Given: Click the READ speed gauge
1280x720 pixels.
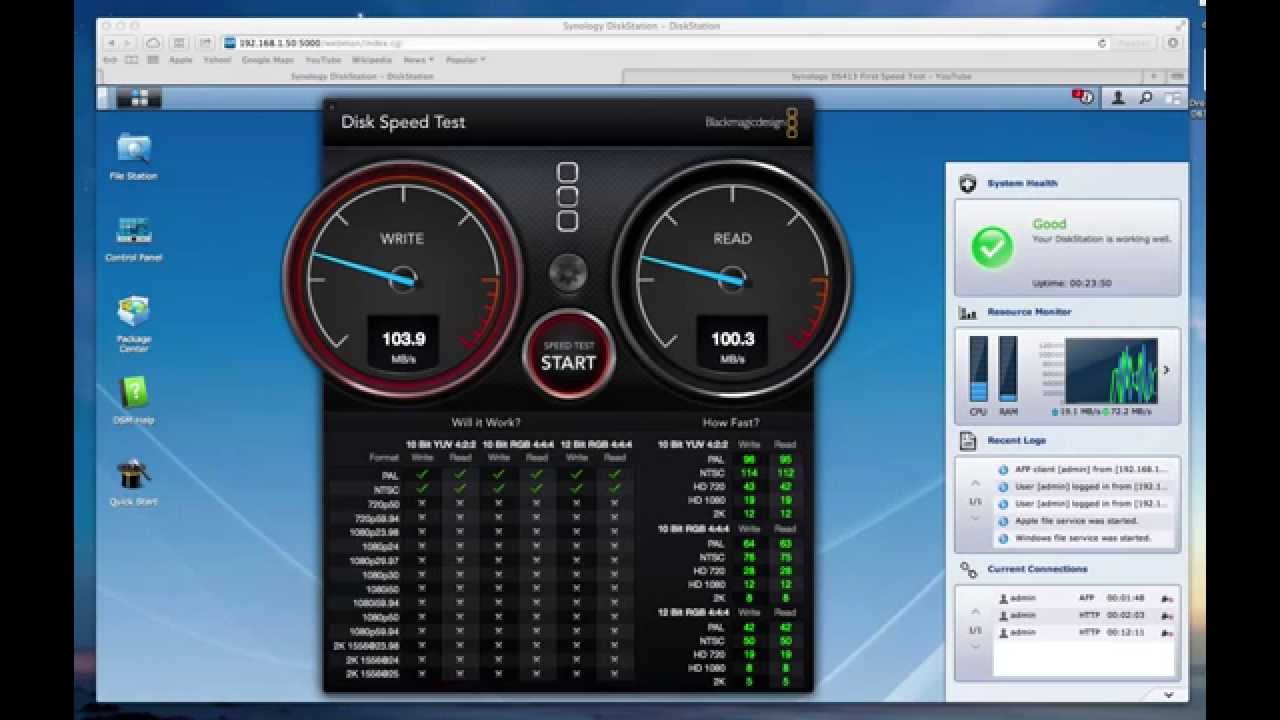Looking at the screenshot, I should pyautogui.click(x=732, y=278).
